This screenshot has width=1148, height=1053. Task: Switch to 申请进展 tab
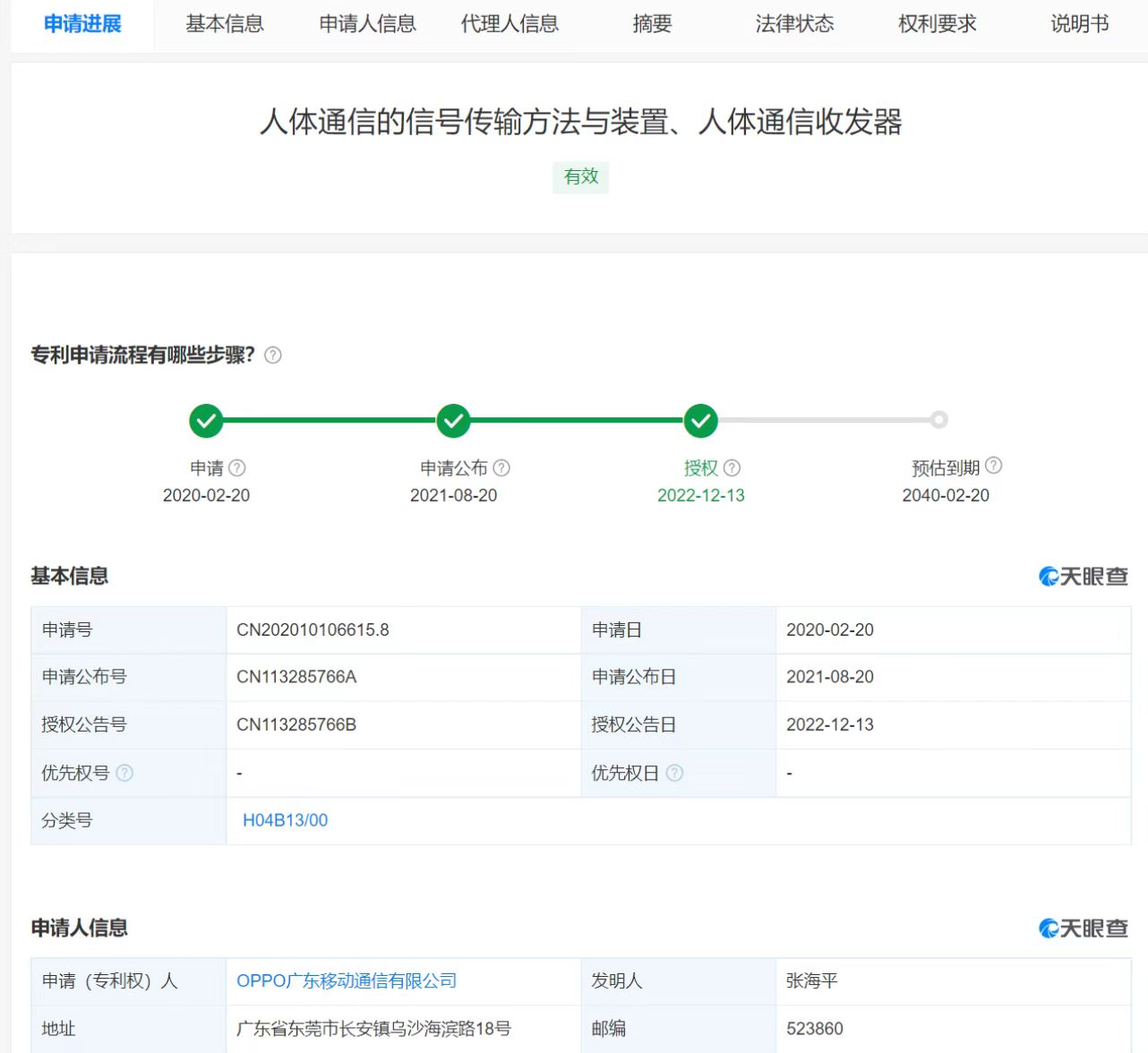click(x=82, y=24)
